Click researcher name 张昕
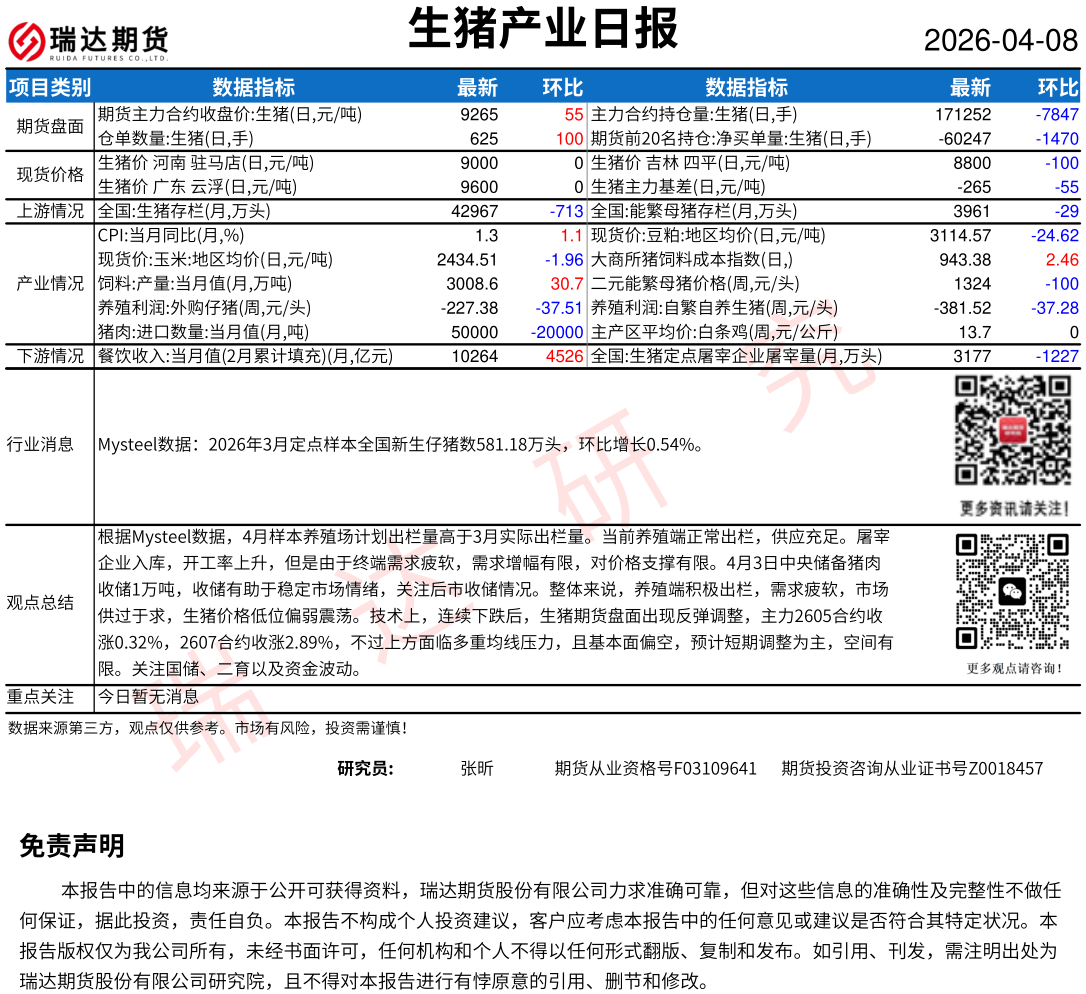Image resolution: width=1086 pixels, height=994 pixels. pyautogui.click(x=476, y=768)
